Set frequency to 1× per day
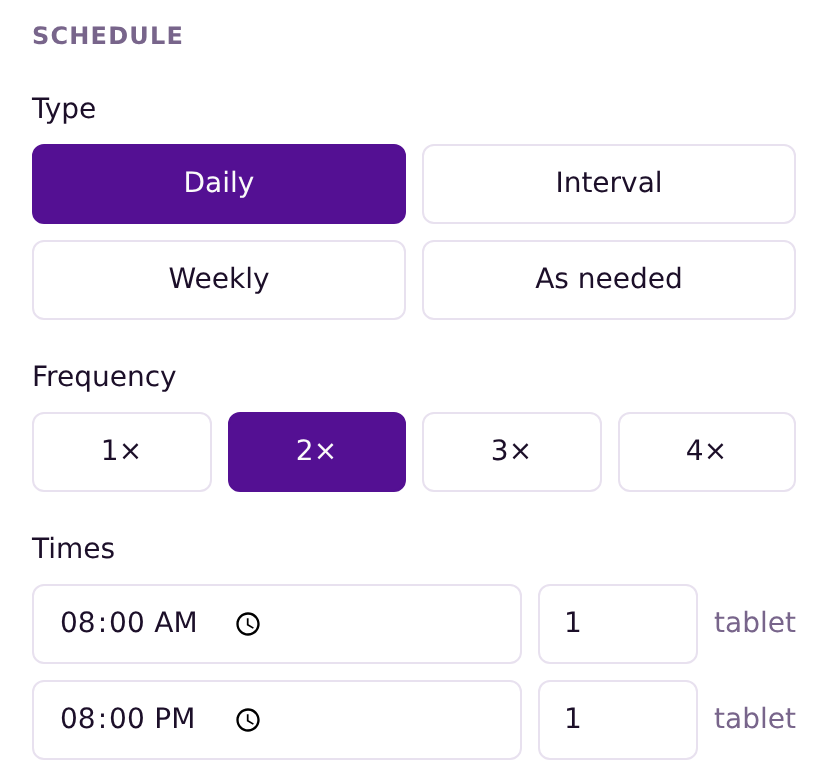828x770 pixels. (x=121, y=452)
